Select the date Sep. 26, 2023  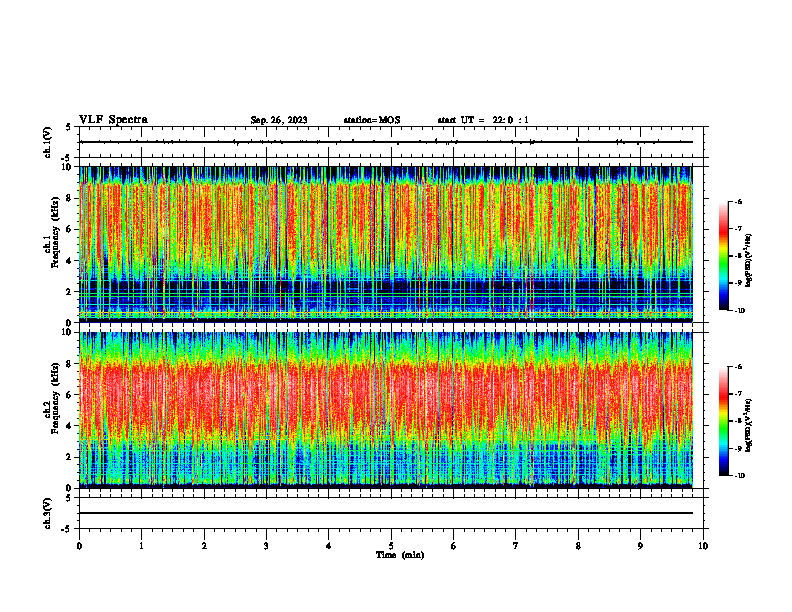(279, 120)
